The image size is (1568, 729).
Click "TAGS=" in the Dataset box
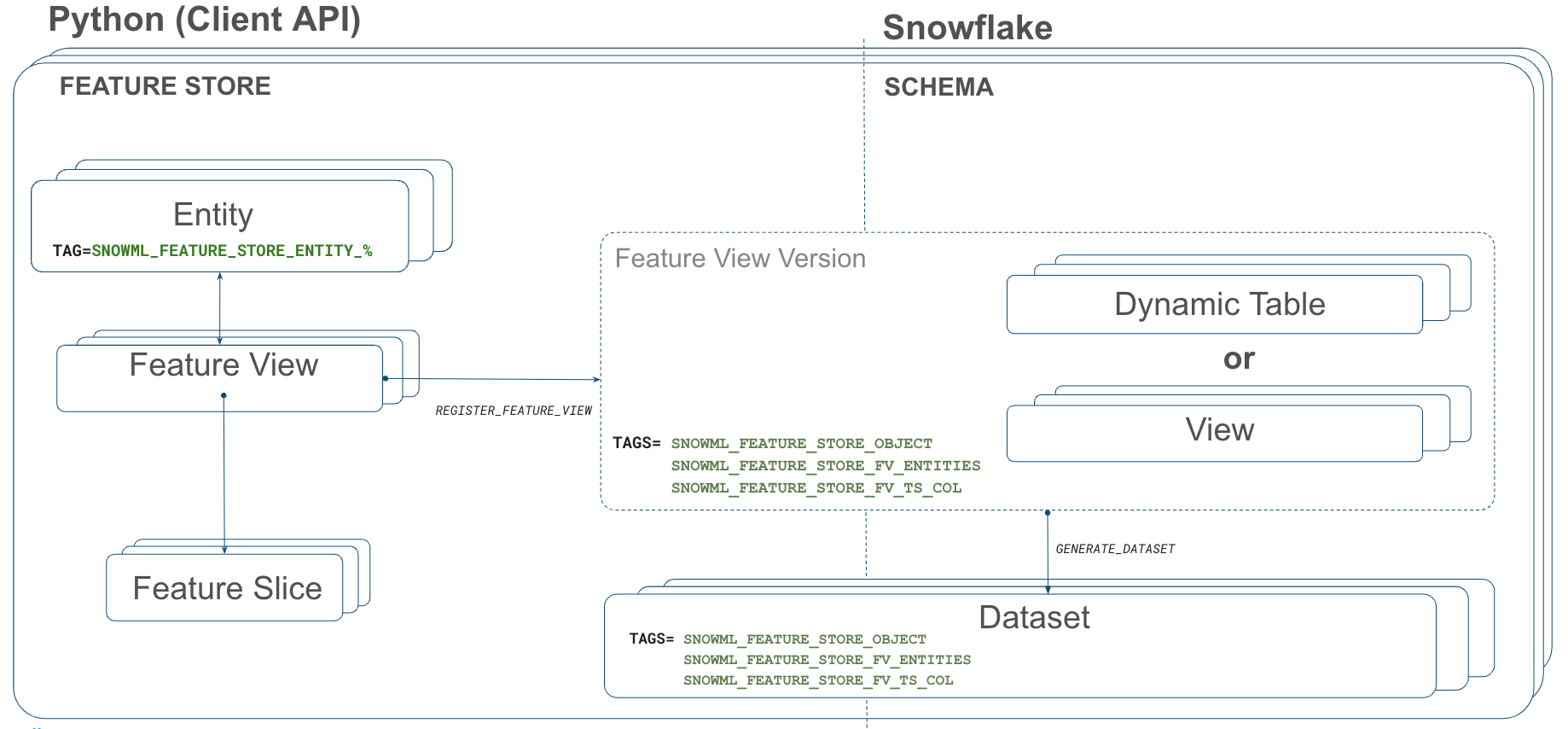coord(652,639)
